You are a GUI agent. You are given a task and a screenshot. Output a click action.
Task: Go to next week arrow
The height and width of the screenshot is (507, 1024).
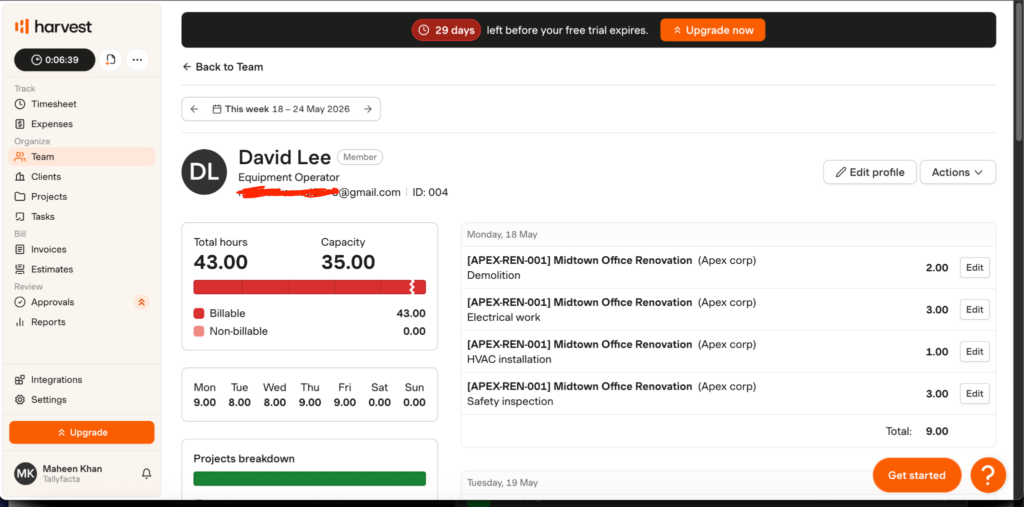click(x=368, y=109)
